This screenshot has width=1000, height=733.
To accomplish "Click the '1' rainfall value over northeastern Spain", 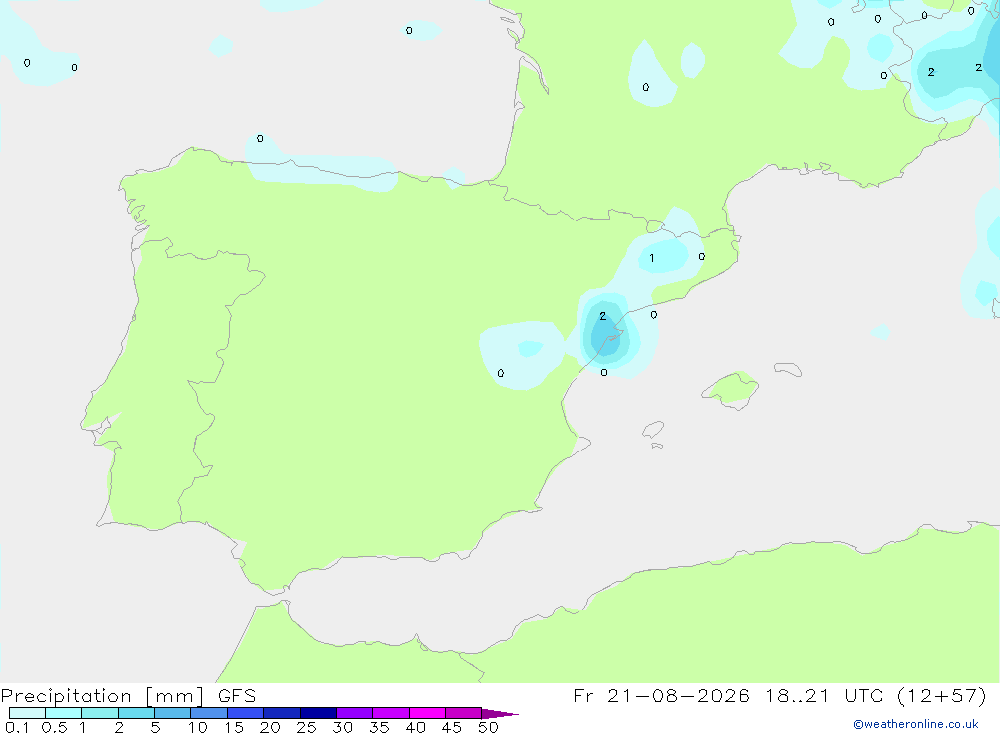I will (651, 258).
